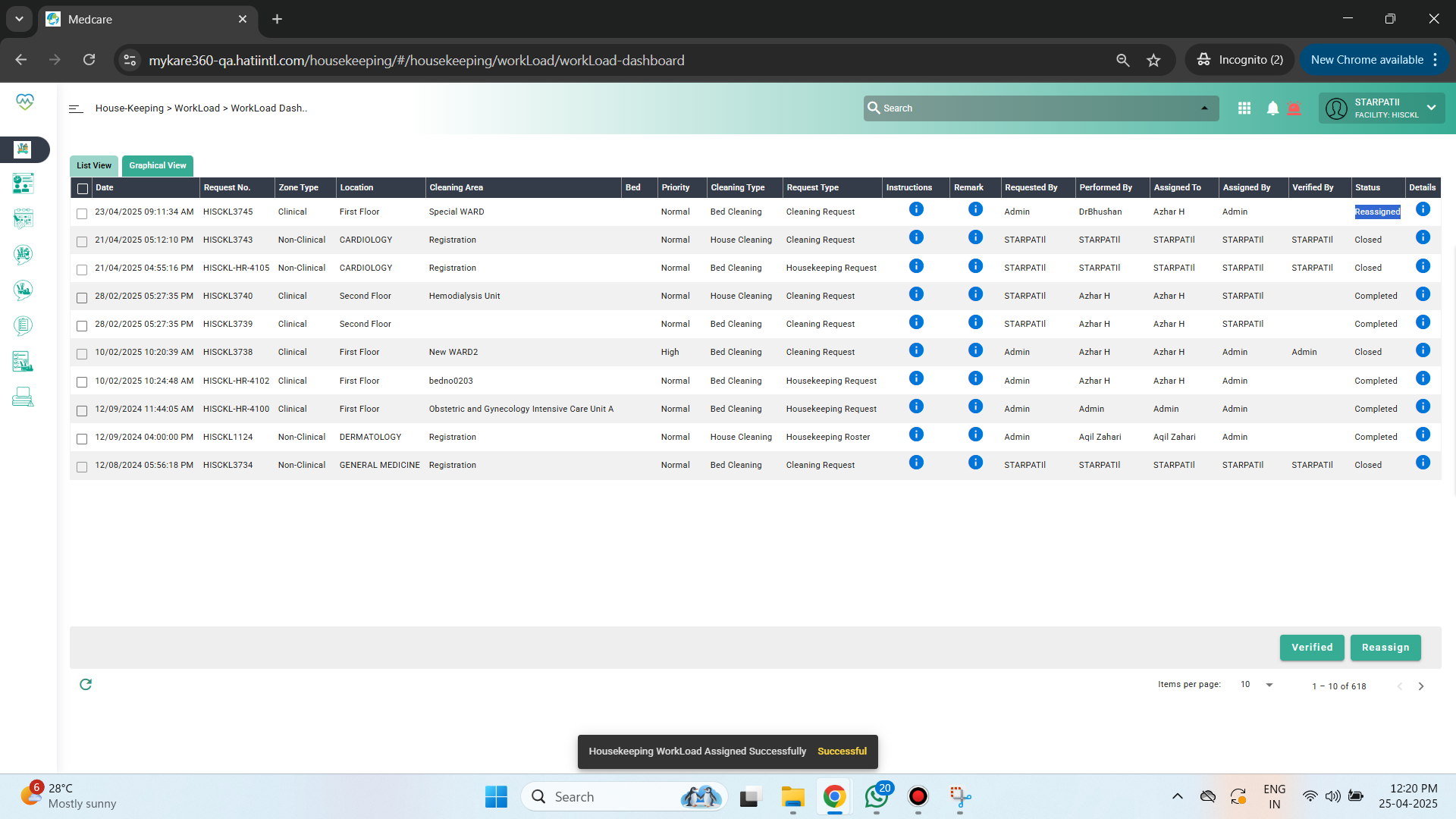
Task: Click WorkLoad in the breadcrumb
Action: point(197,108)
